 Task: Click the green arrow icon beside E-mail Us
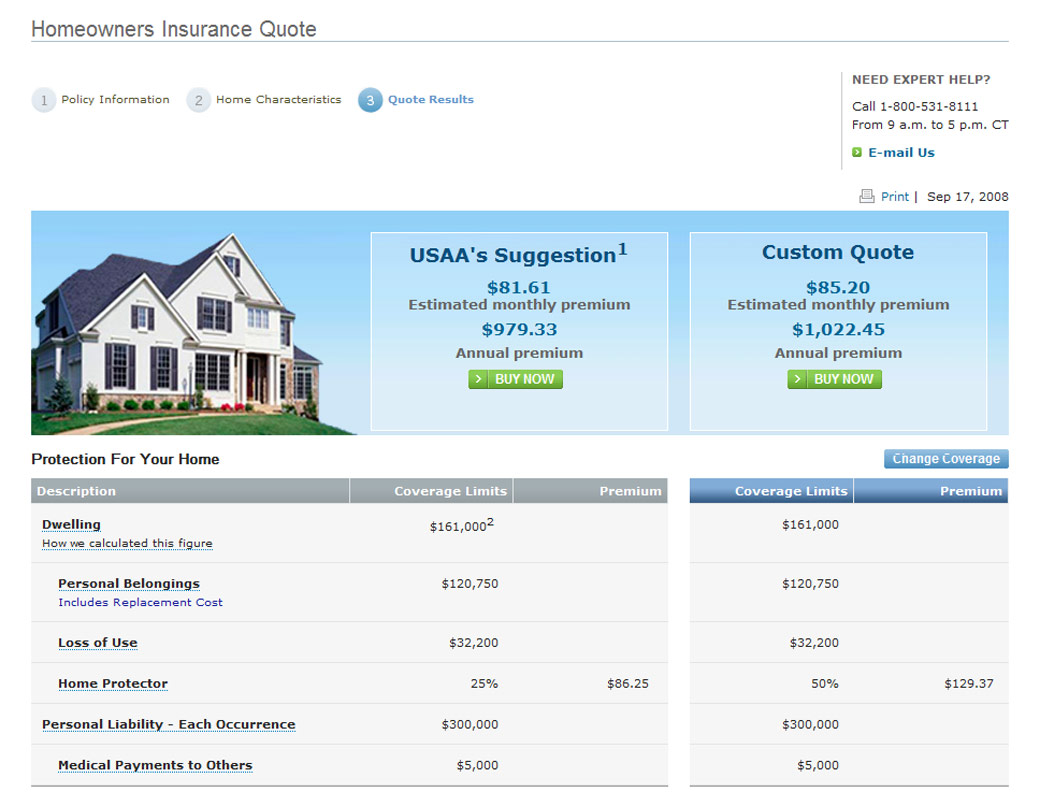[x=857, y=153]
